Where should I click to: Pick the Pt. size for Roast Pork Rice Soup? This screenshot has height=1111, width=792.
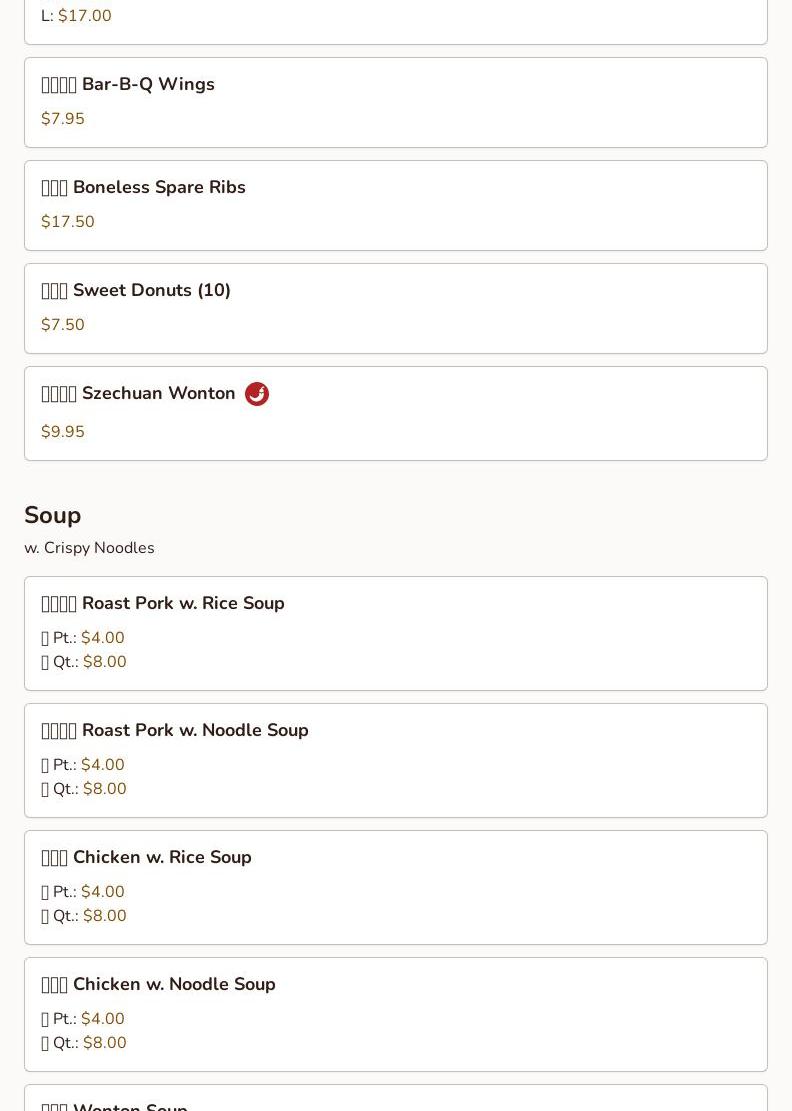pyautogui.click(x=102, y=638)
